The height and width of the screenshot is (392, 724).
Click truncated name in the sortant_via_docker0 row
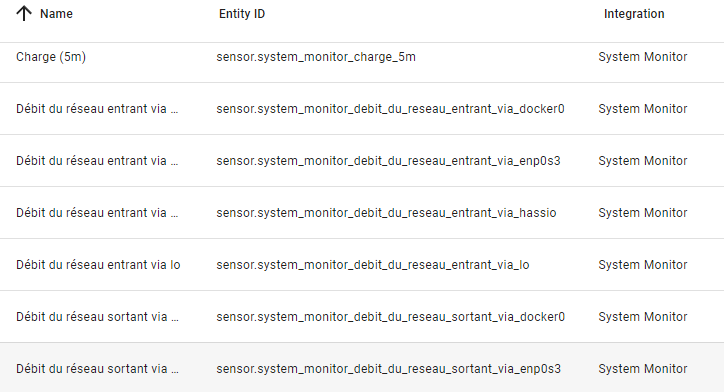pos(97,317)
